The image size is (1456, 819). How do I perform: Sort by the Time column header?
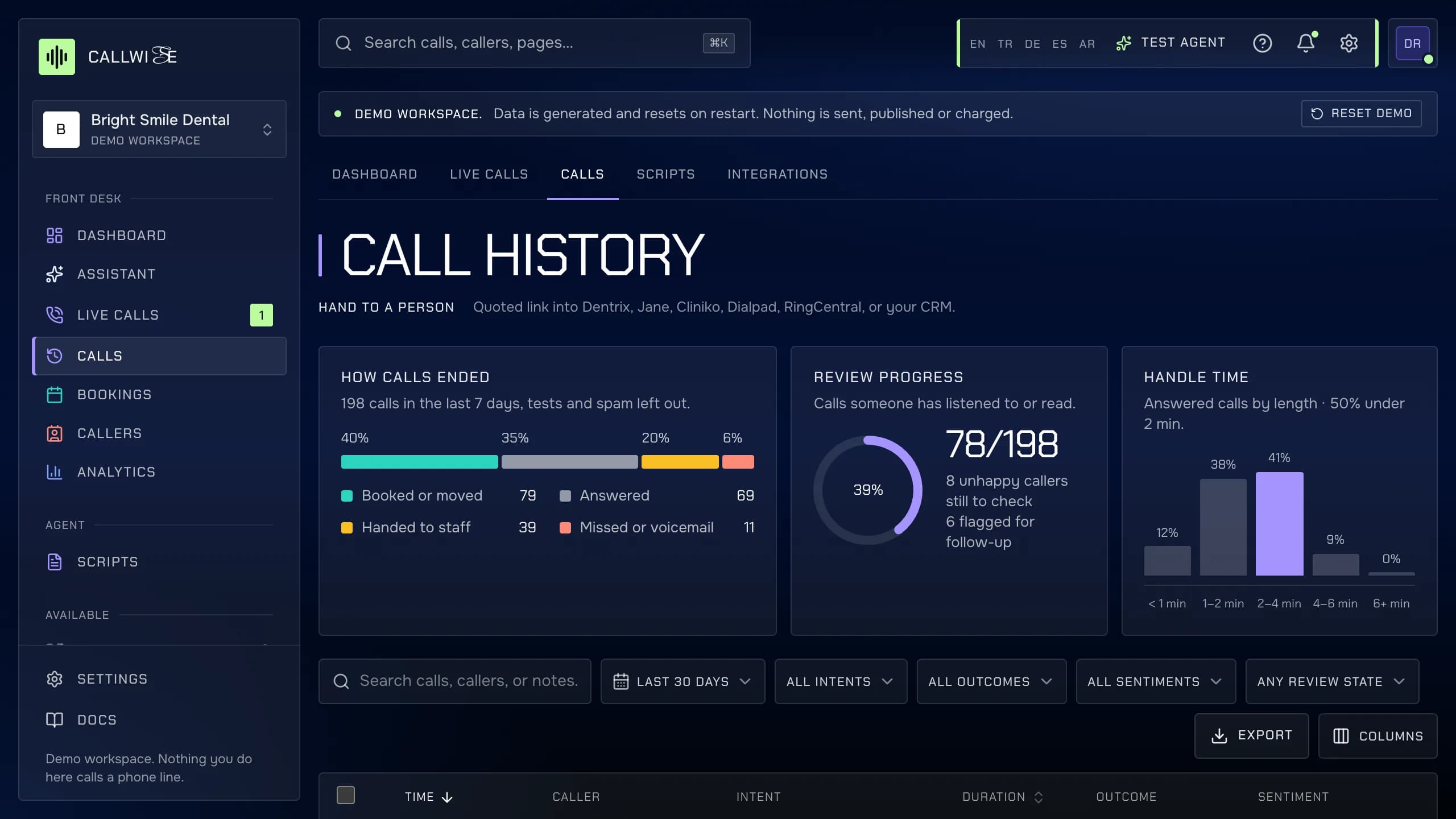tap(429, 797)
